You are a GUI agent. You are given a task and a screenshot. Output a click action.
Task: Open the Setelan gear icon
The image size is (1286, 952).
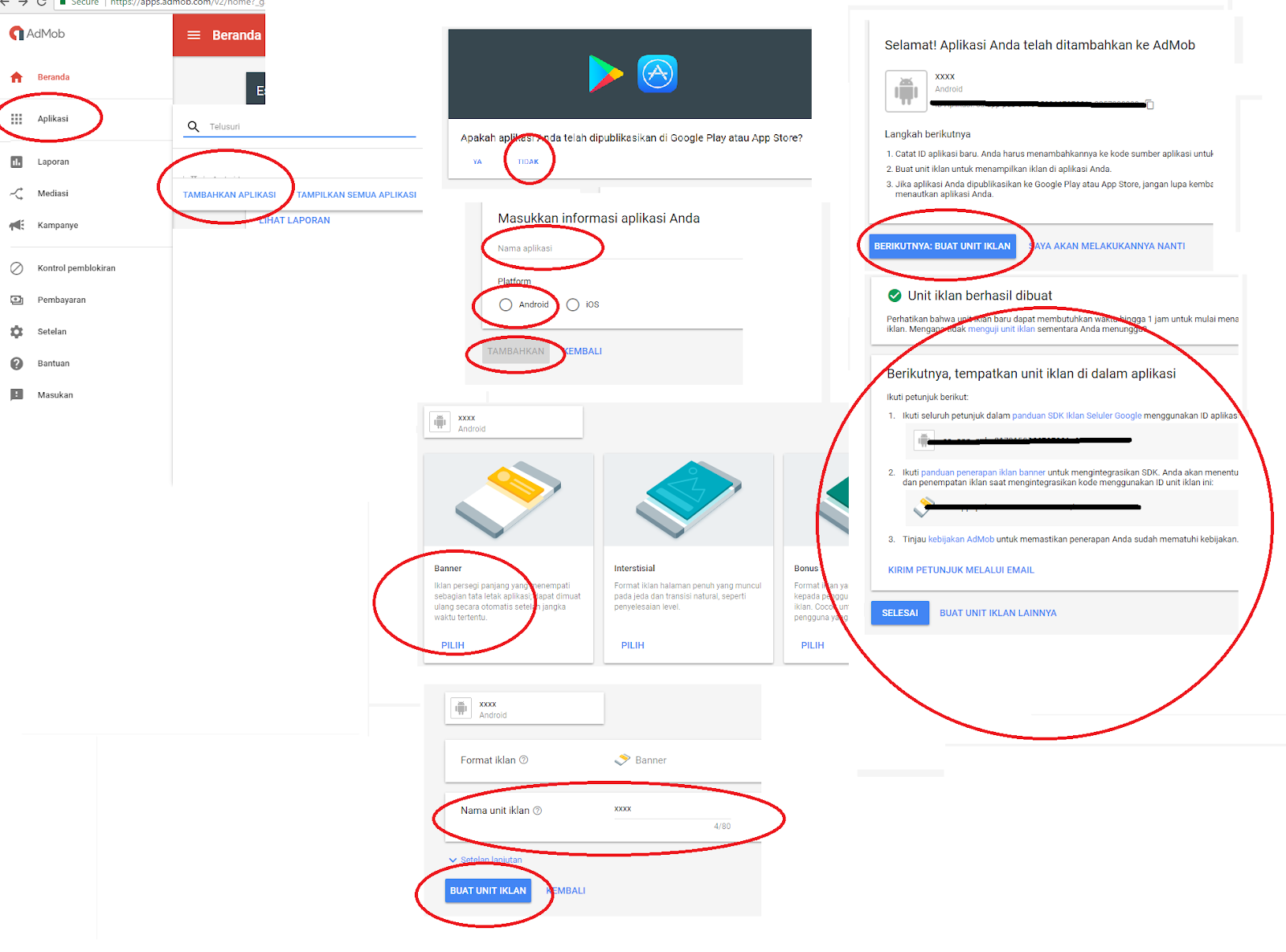[16, 332]
